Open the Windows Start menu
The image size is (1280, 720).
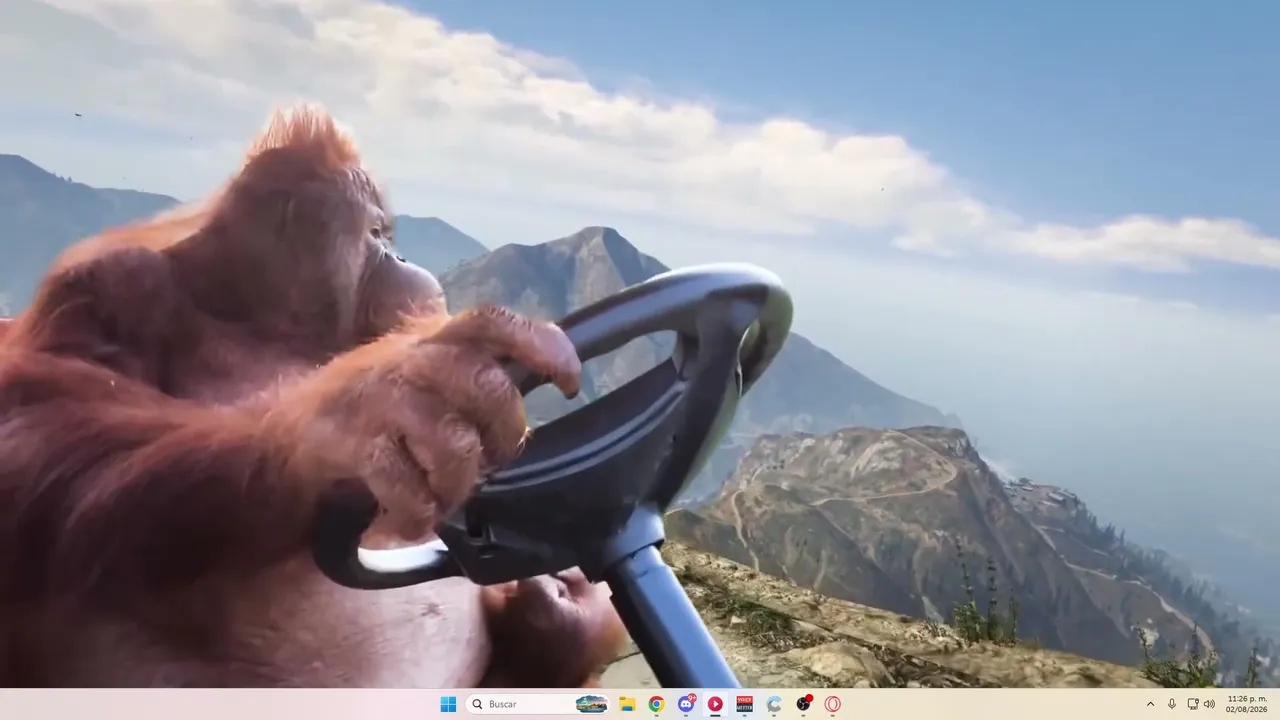click(448, 704)
